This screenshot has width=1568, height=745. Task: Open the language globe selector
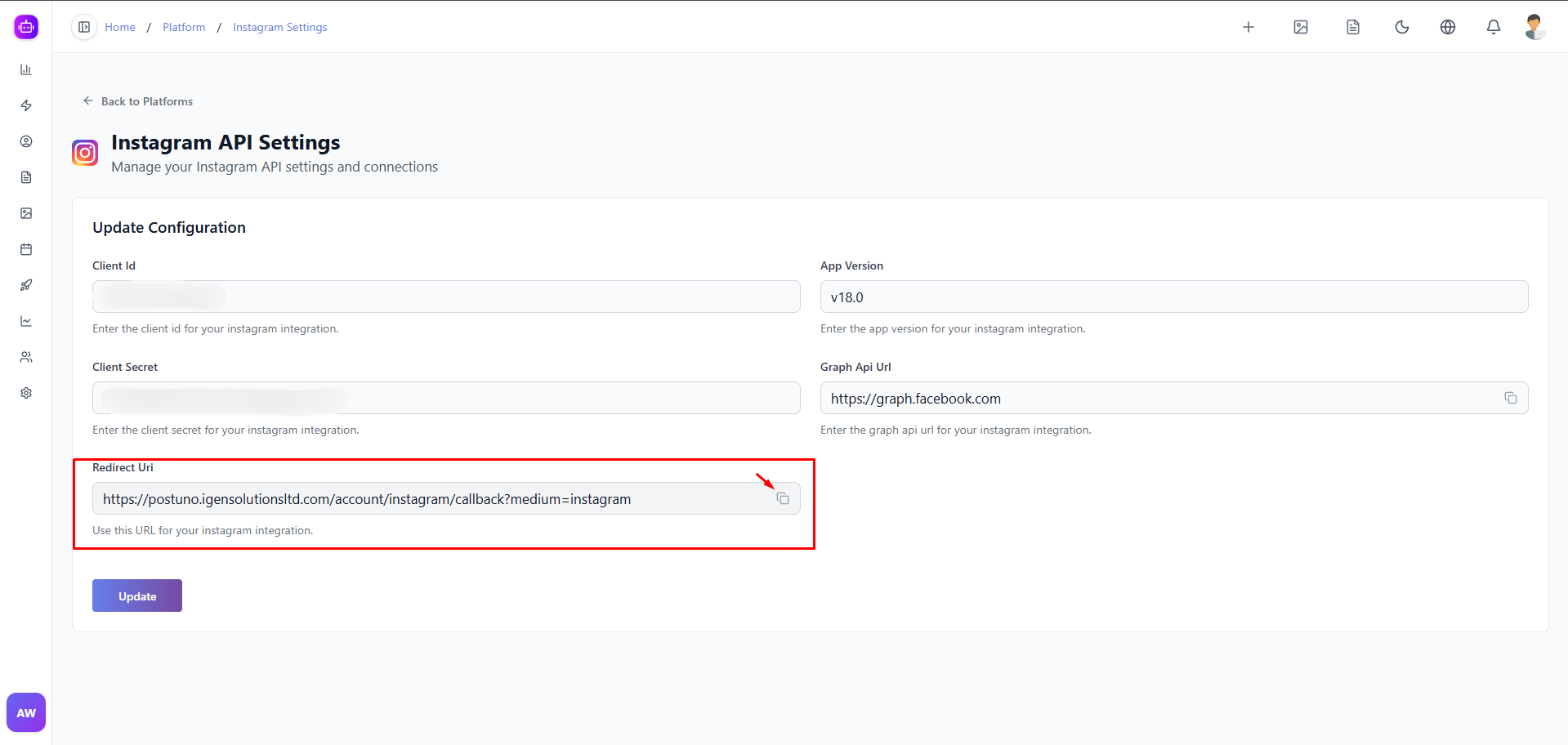(1447, 27)
